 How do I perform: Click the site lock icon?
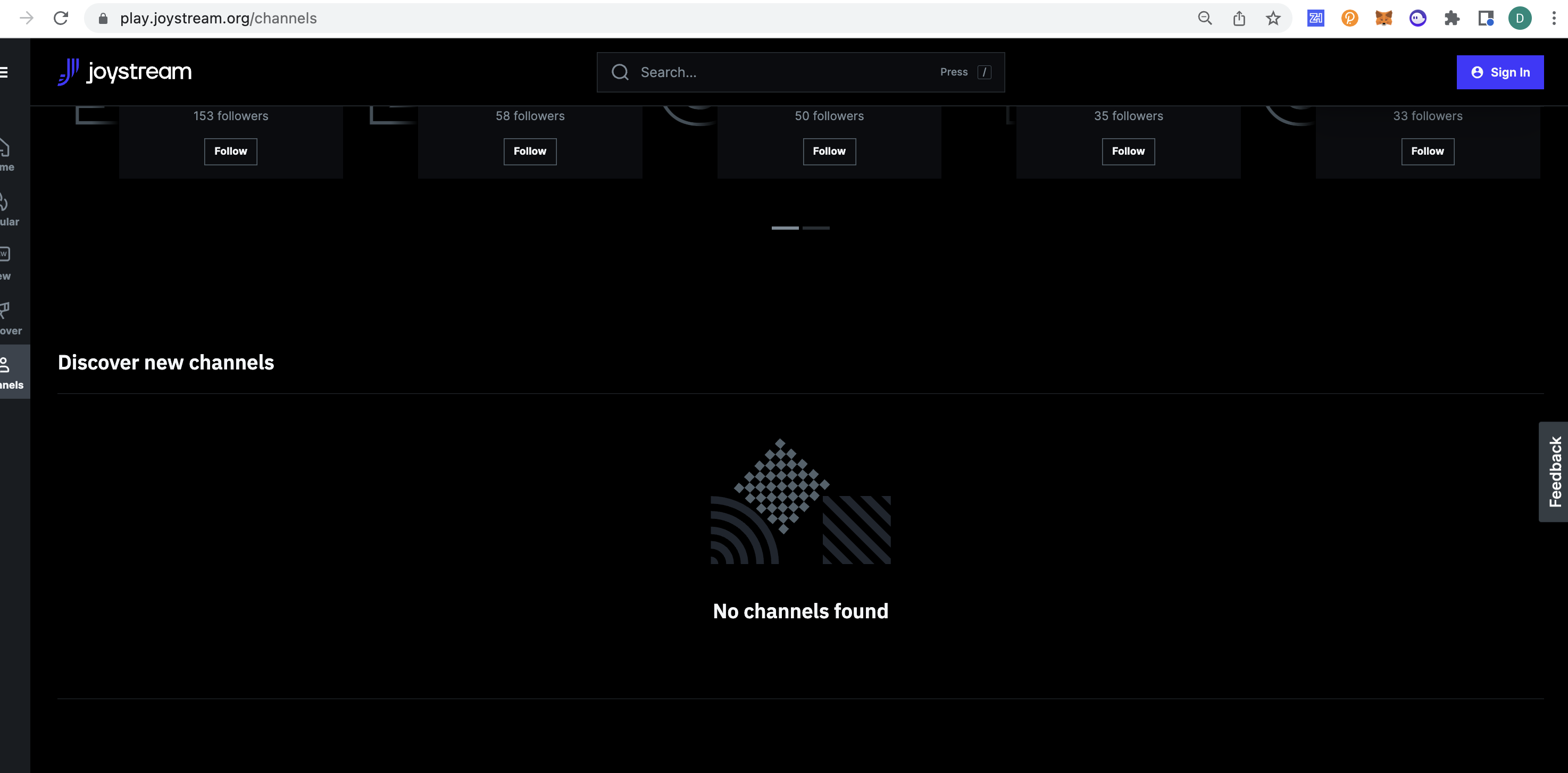click(x=103, y=18)
